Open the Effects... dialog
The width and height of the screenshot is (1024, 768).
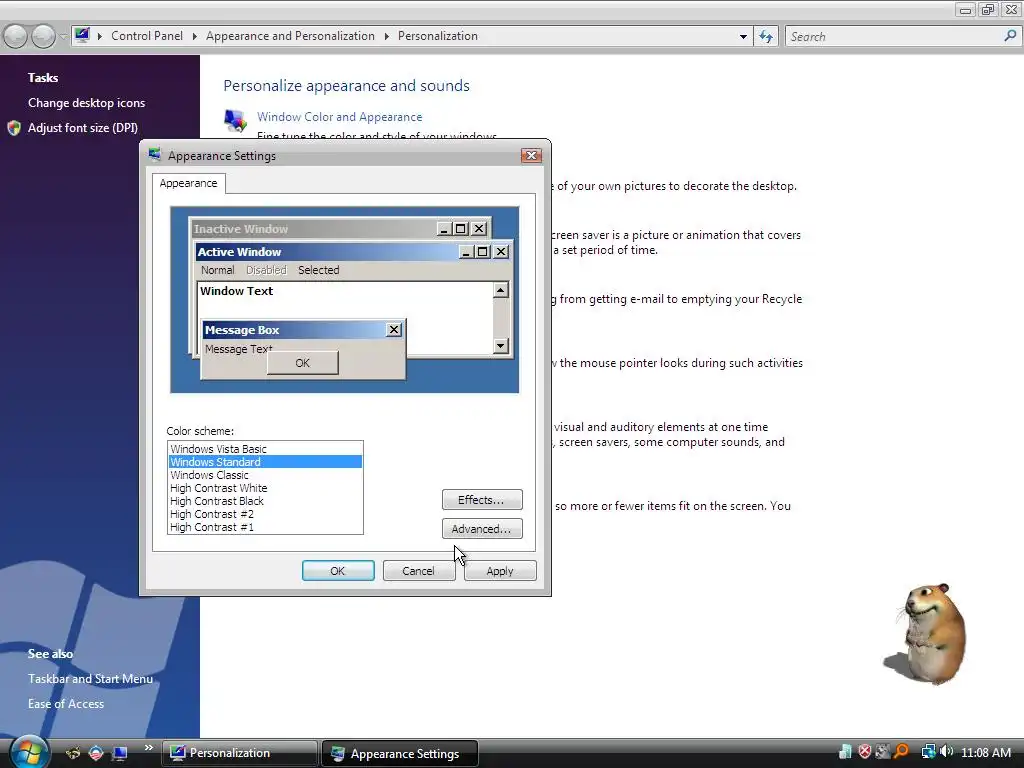tap(482, 500)
